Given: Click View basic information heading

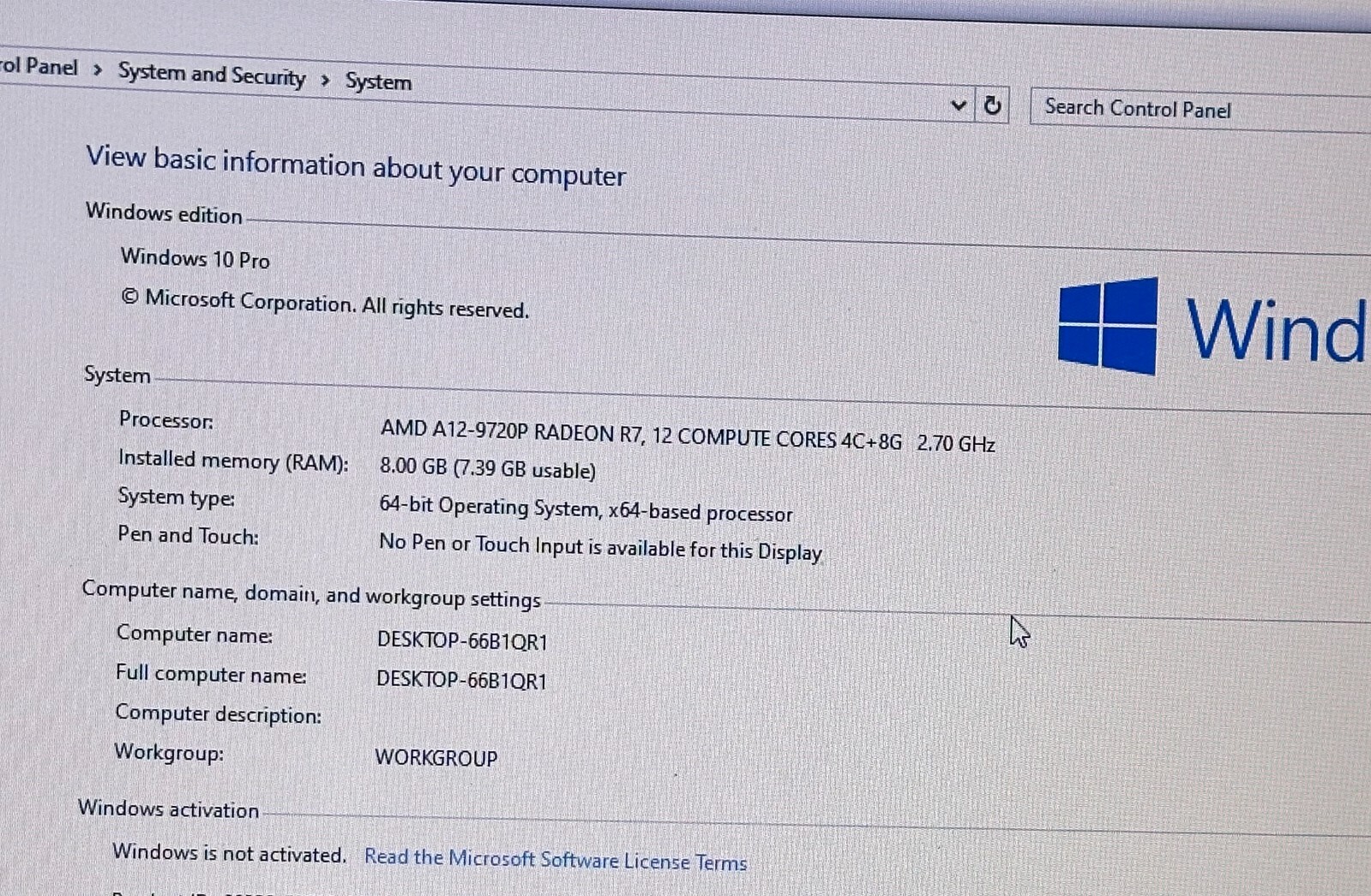Looking at the screenshot, I should (x=356, y=166).
